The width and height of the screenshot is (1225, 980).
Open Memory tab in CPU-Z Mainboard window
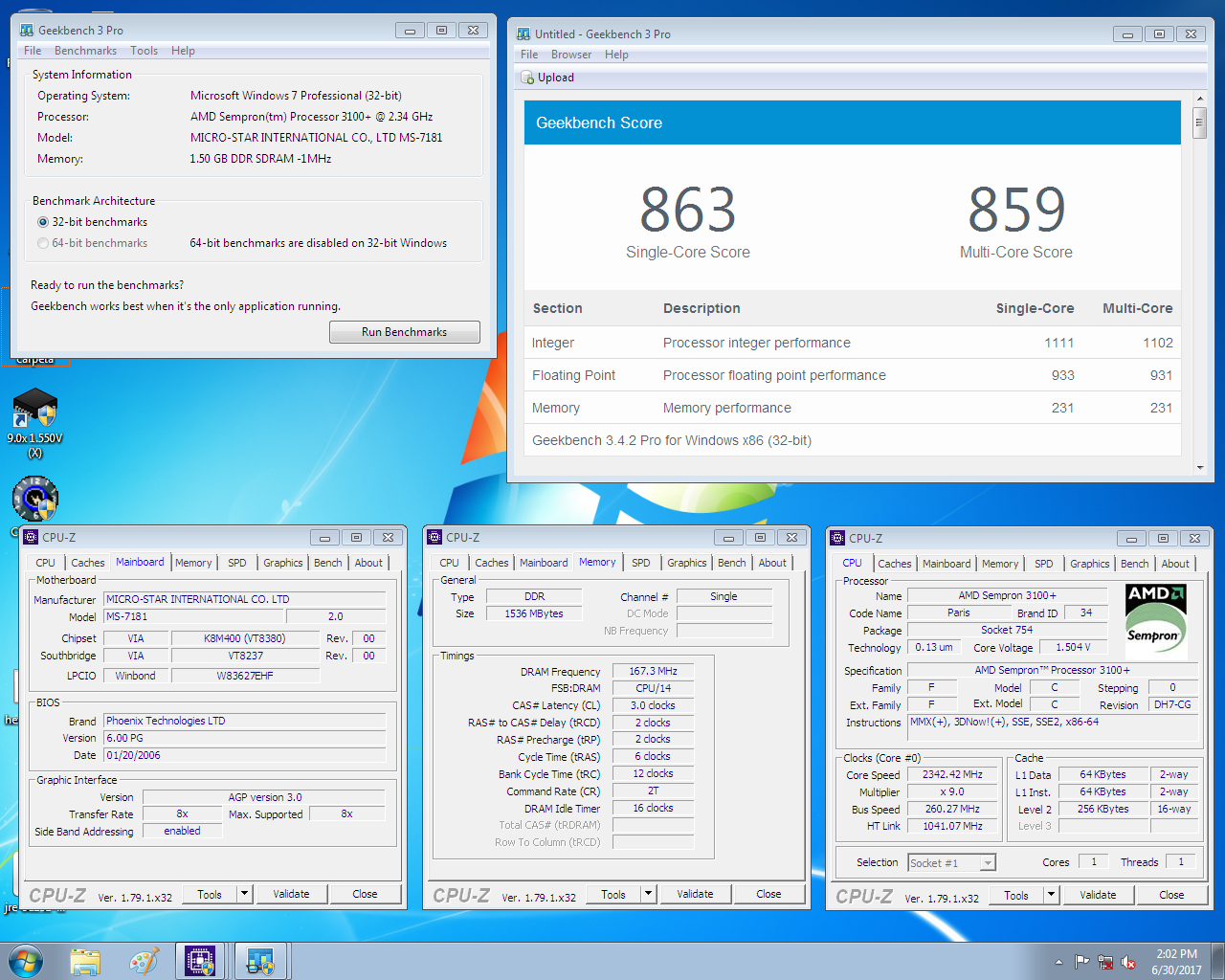pos(193,563)
